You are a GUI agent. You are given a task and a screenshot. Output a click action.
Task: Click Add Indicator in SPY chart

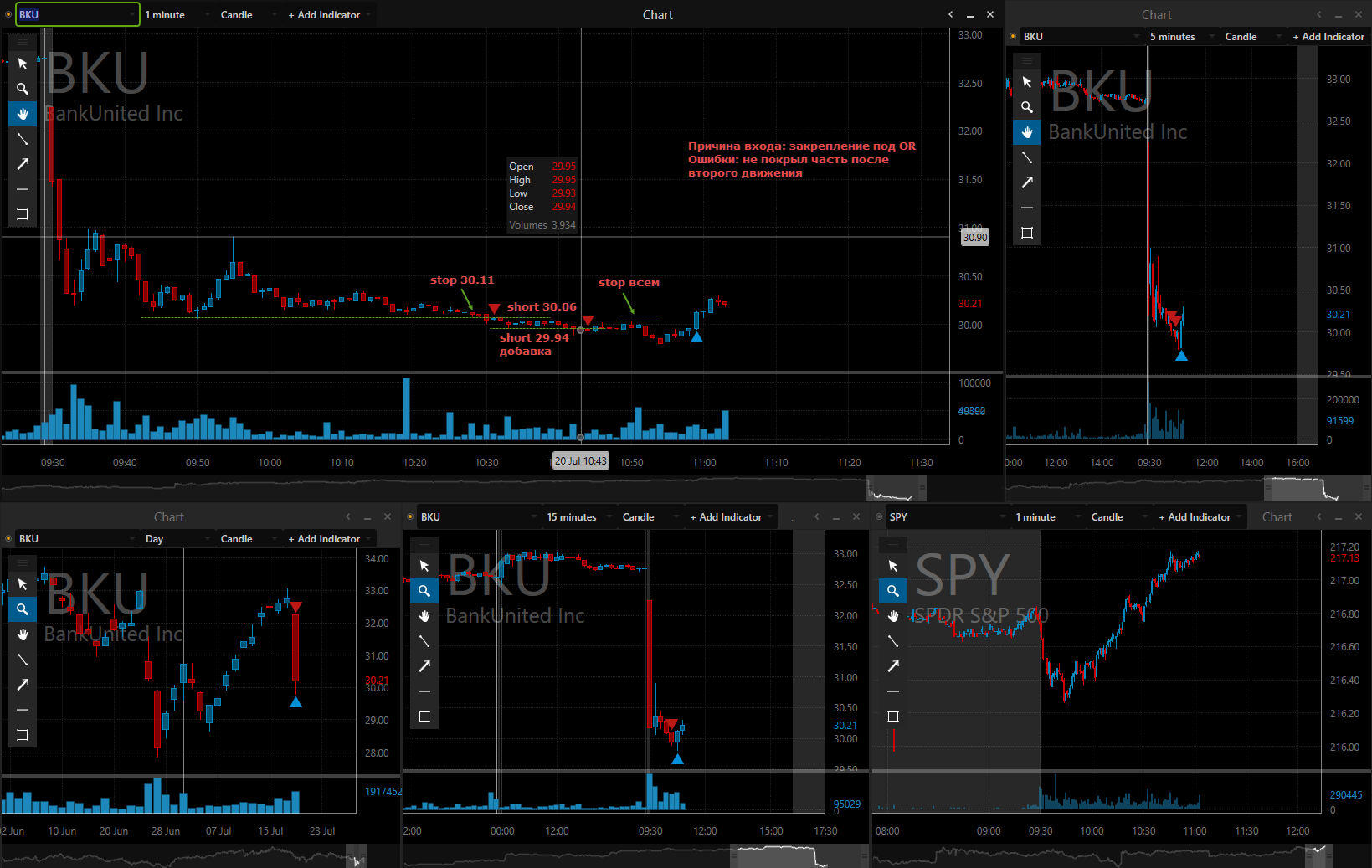point(1200,517)
